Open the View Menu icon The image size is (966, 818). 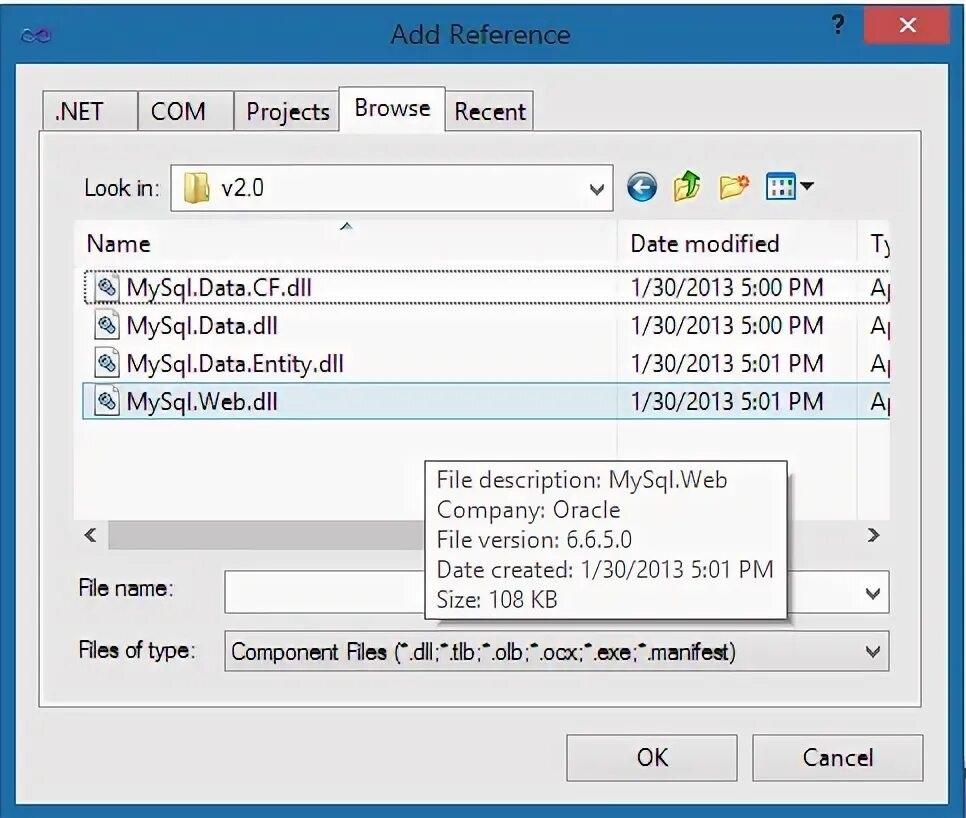coord(780,186)
